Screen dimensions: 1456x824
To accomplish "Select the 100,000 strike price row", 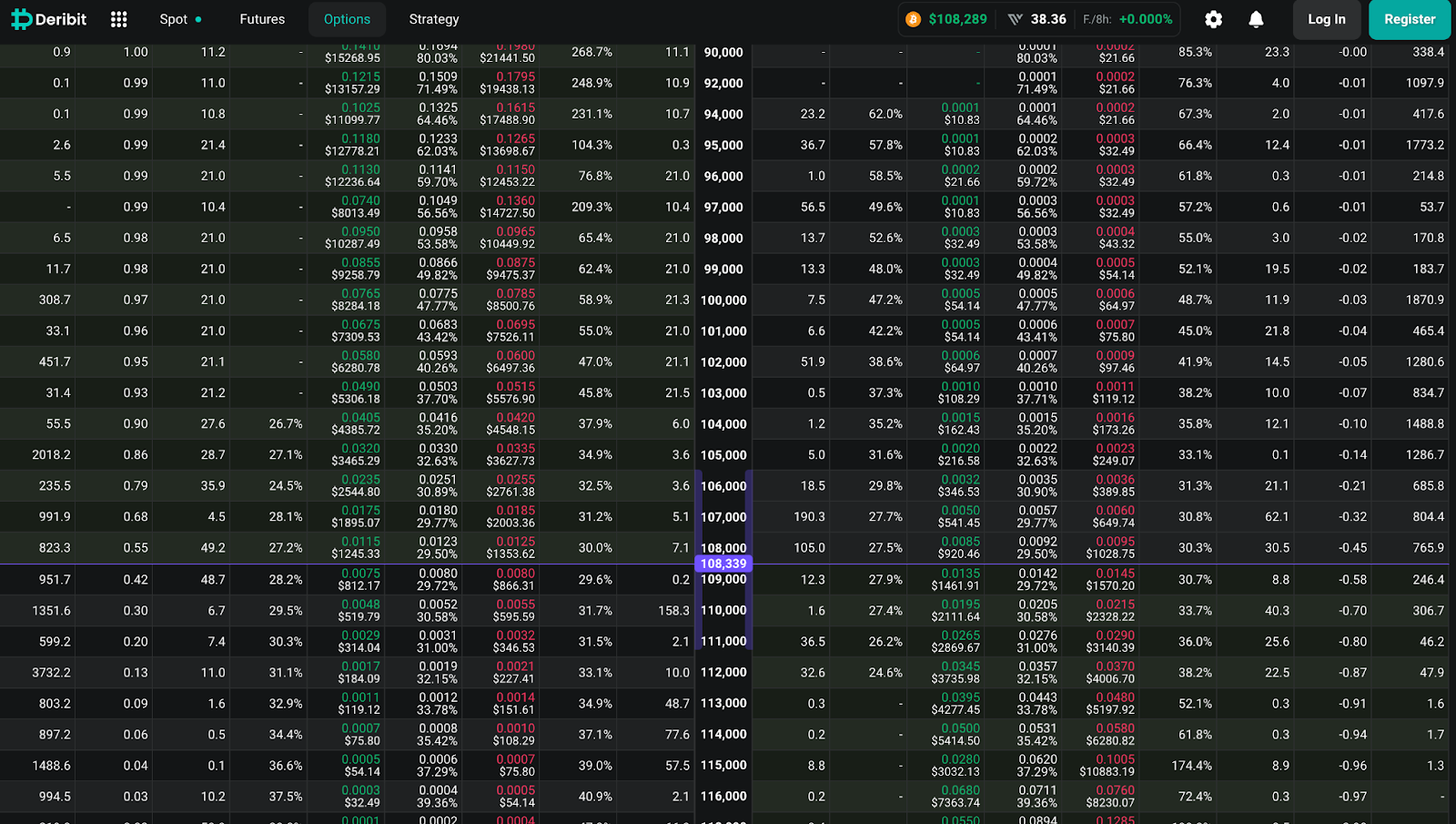I will coord(723,300).
